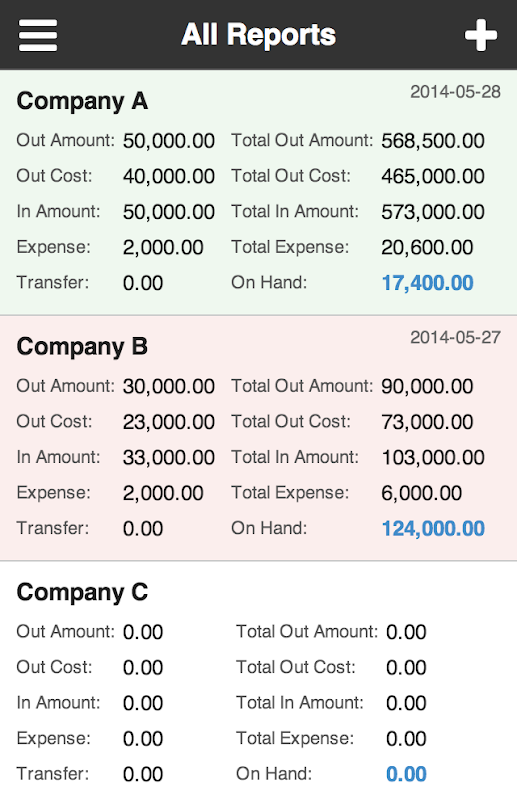
Task: Click Company A Expense value 2,000.00
Action: click(163, 247)
